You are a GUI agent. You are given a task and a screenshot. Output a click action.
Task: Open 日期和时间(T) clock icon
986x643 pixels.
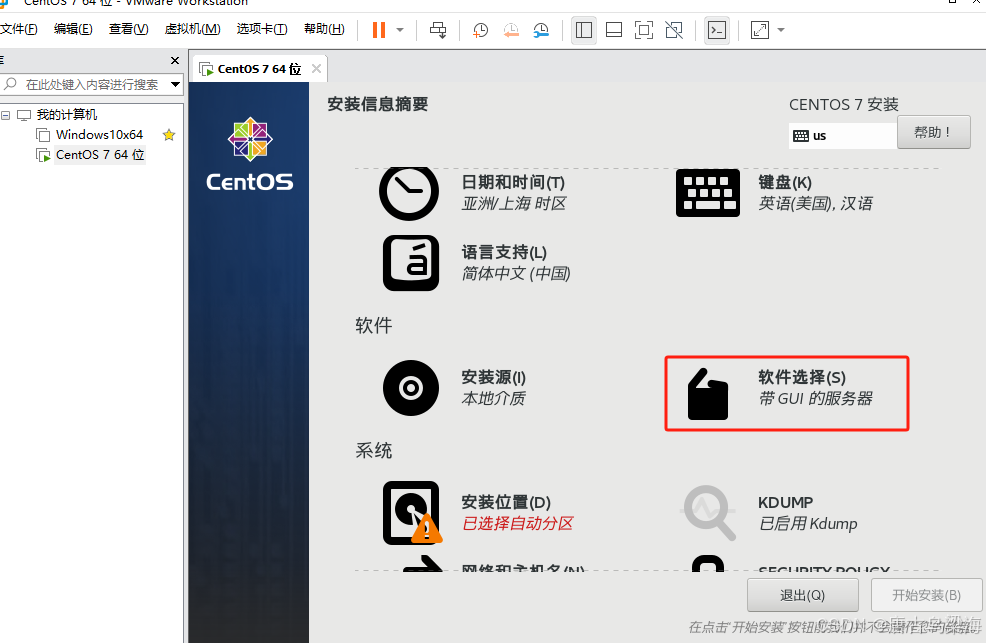pos(409,192)
